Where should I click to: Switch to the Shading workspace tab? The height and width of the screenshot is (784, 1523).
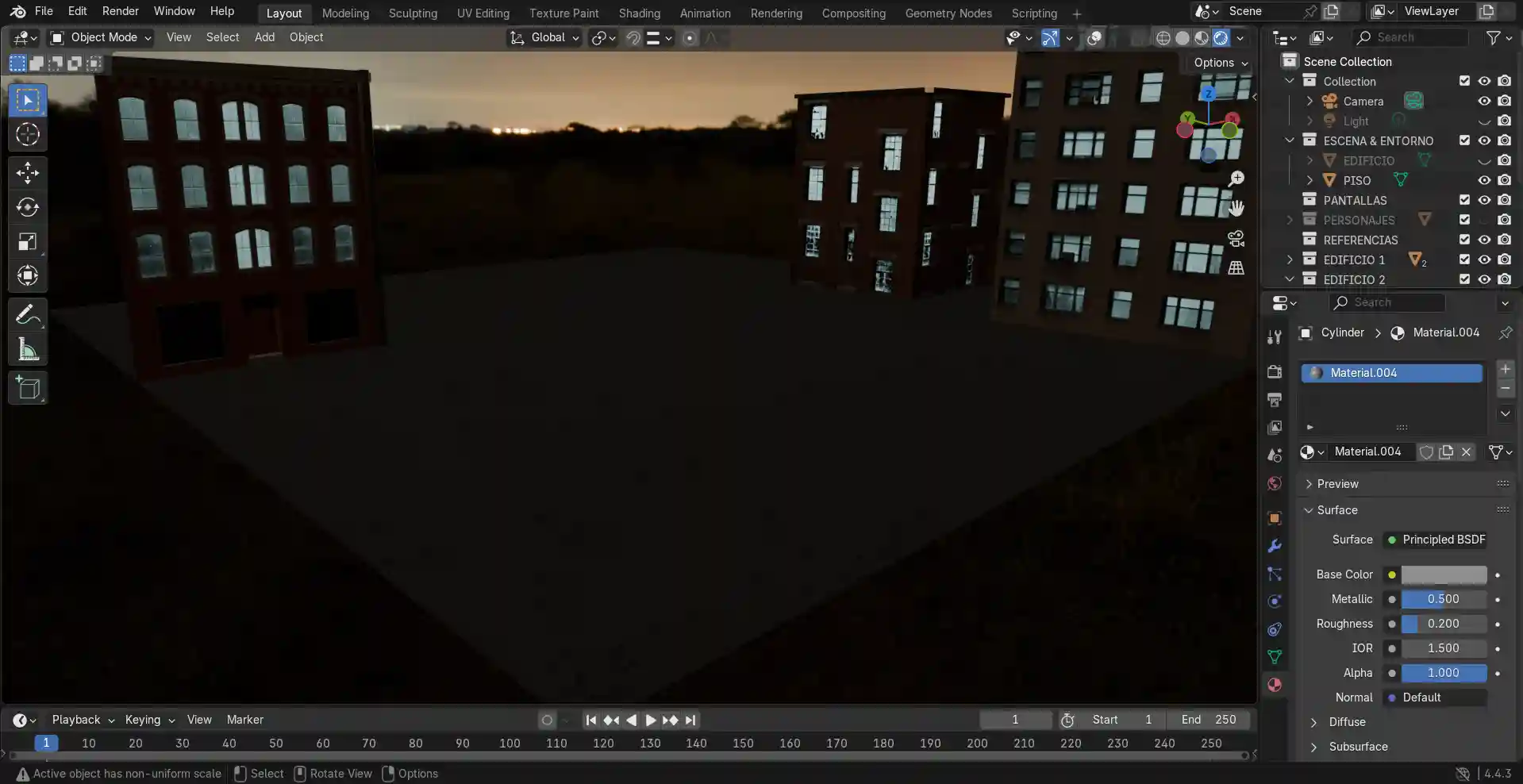click(x=639, y=13)
